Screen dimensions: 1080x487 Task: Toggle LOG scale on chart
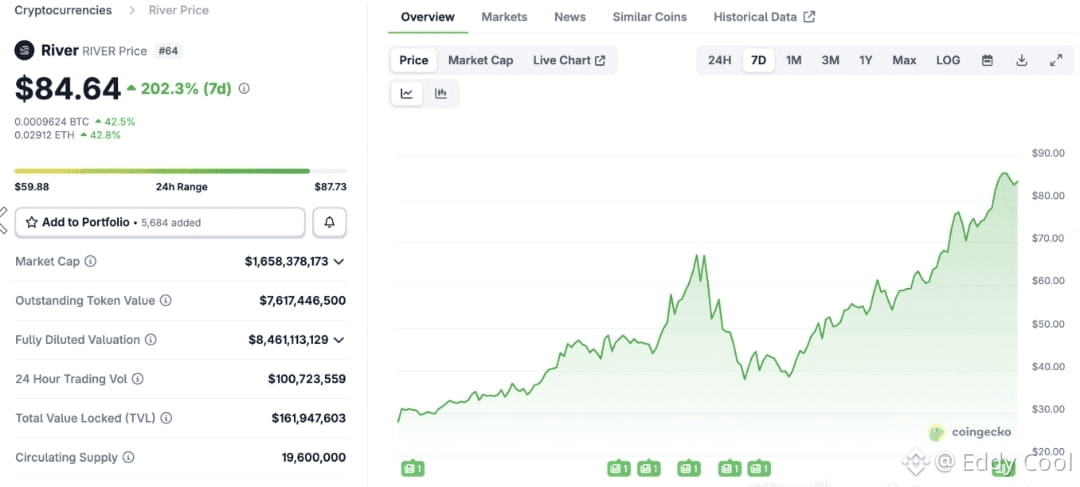point(948,61)
